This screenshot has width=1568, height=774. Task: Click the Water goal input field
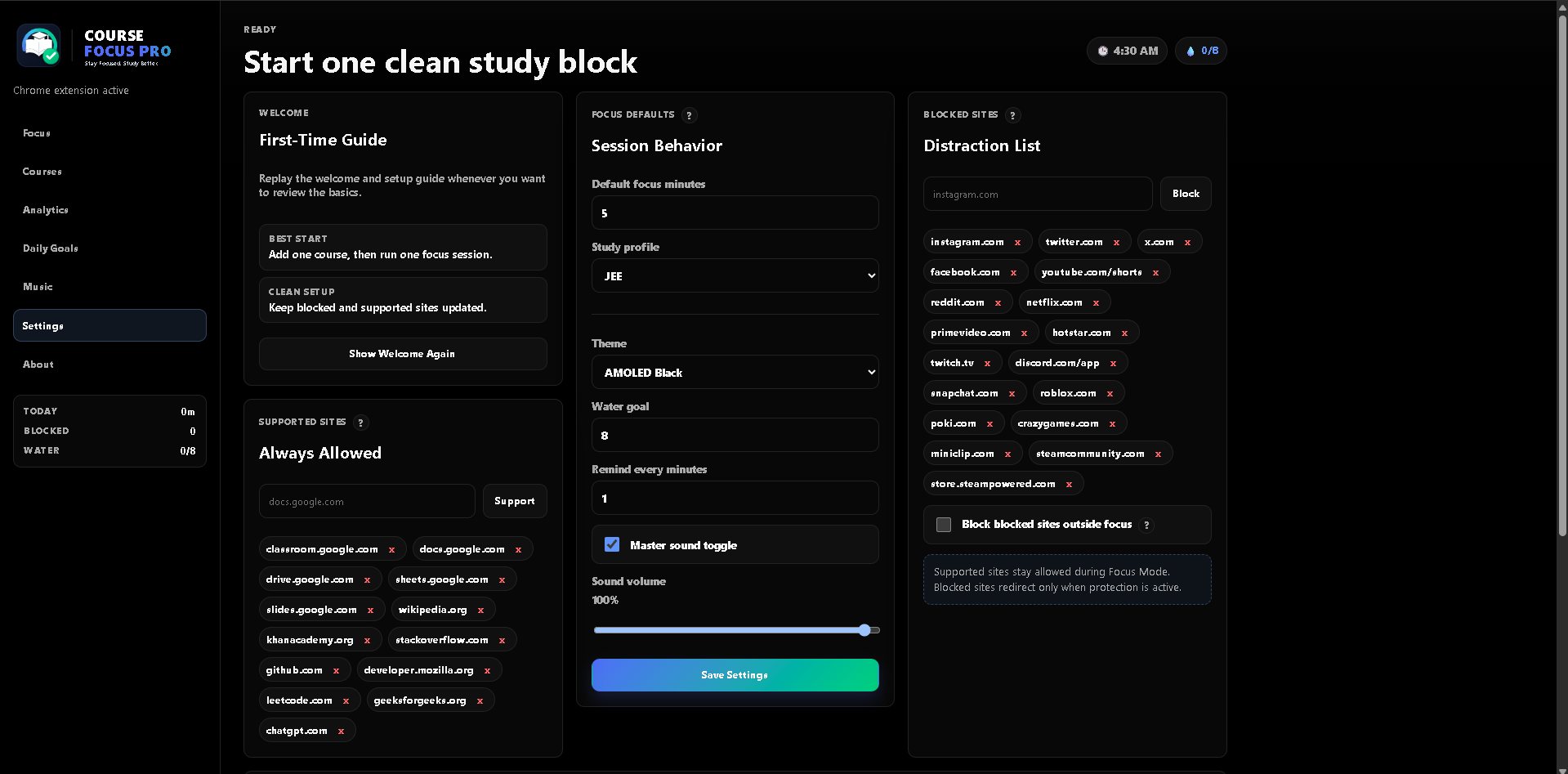click(735, 436)
